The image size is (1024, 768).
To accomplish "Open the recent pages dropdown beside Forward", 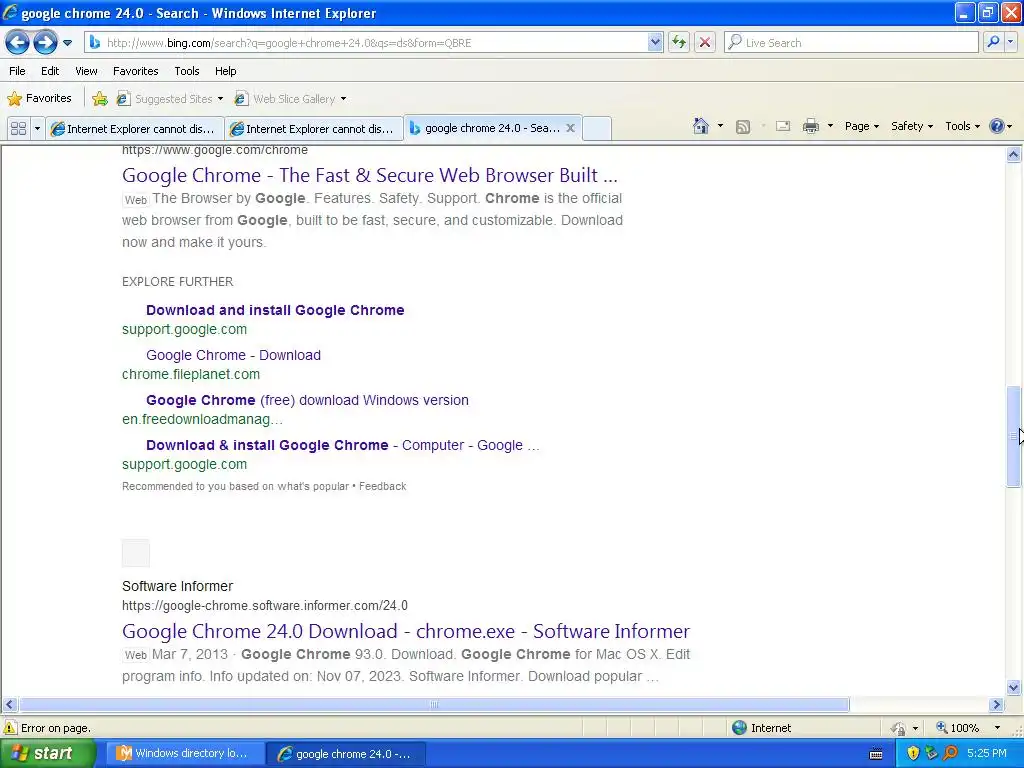I will (x=67, y=43).
